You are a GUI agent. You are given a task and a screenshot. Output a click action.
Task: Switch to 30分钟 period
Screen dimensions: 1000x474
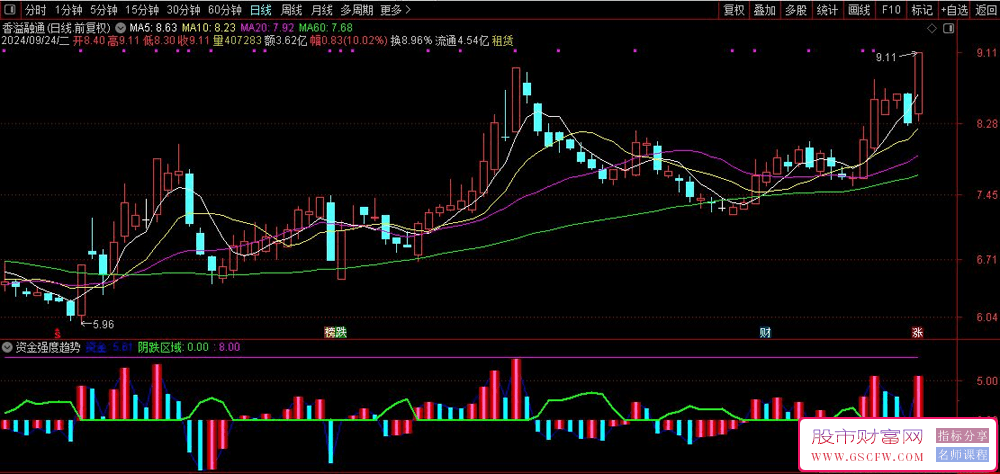pyautogui.click(x=184, y=10)
